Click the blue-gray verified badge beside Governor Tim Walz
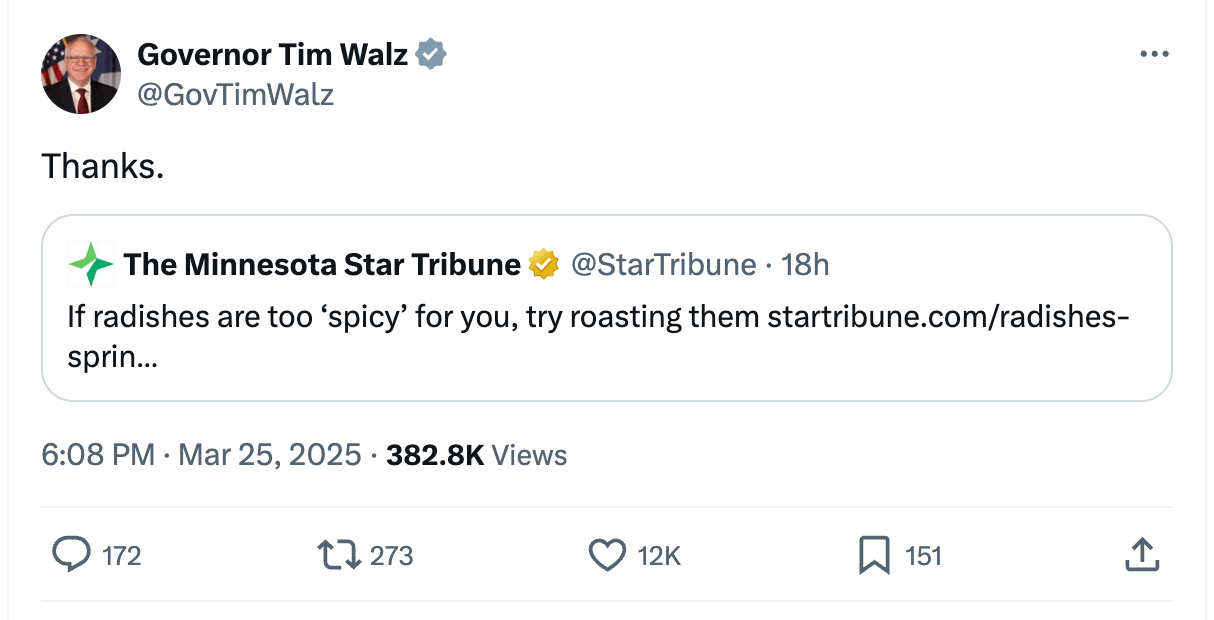The height and width of the screenshot is (620, 1214). point(431,54)
